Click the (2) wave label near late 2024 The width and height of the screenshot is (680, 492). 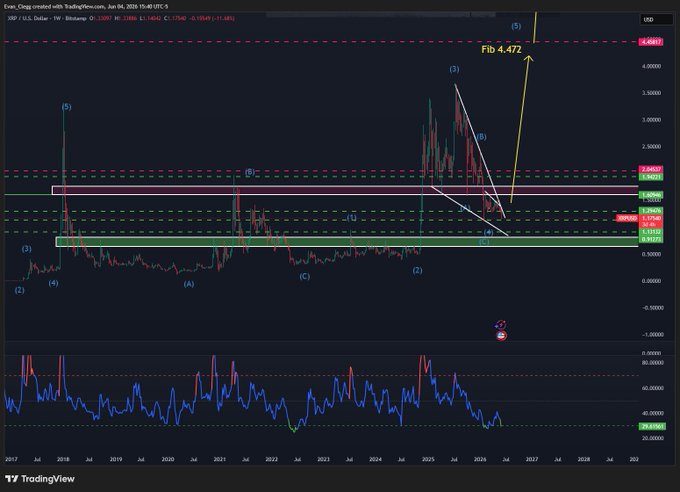(x=417, y=270)
